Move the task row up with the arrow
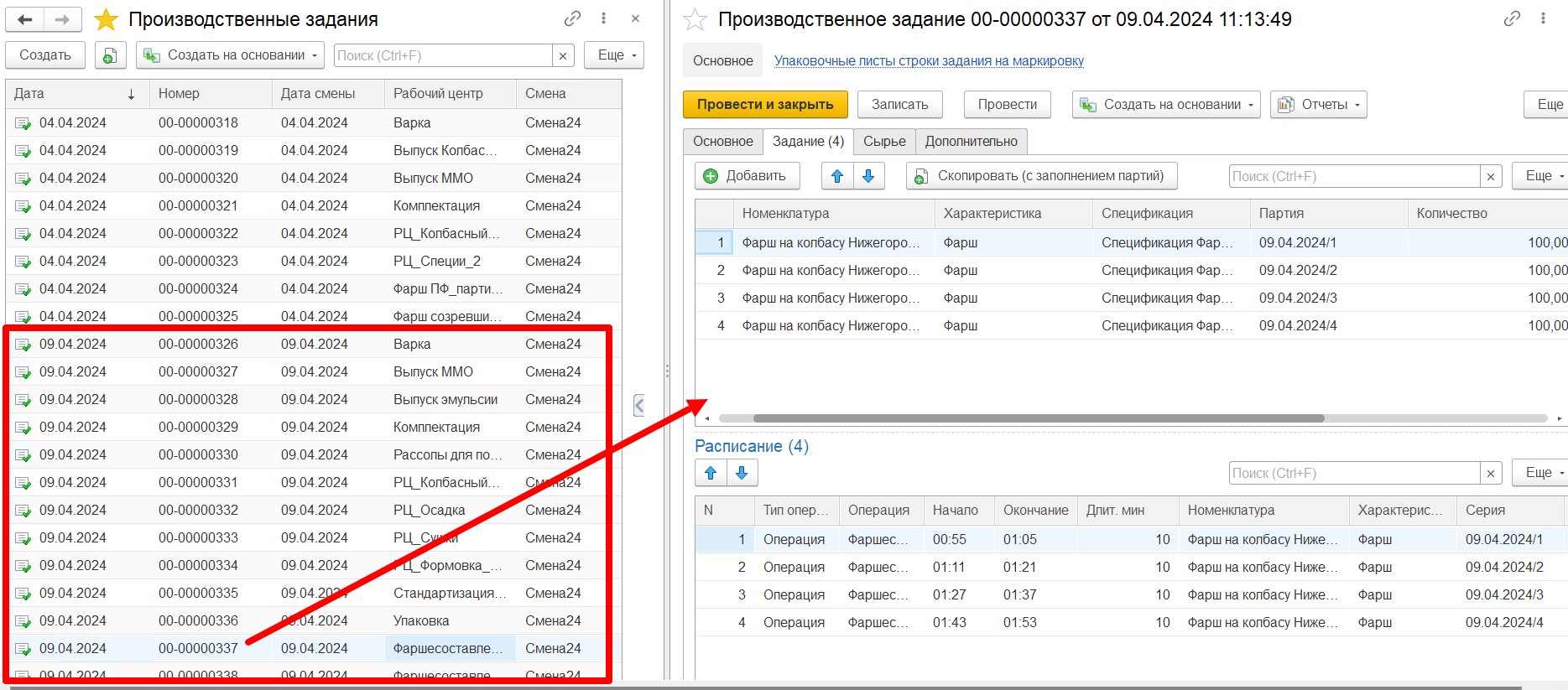 [836, 176]
